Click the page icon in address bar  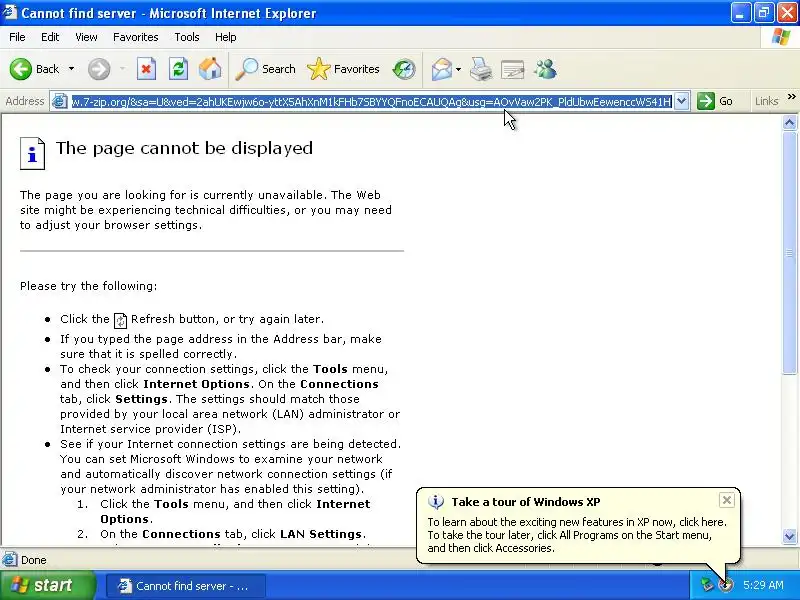point(60,101)
